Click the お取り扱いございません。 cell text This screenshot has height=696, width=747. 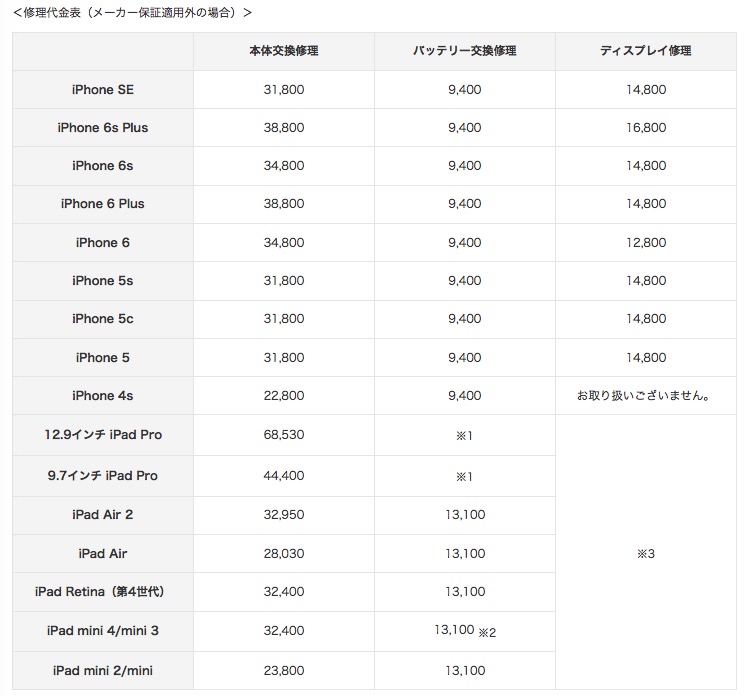click(645, 395)
